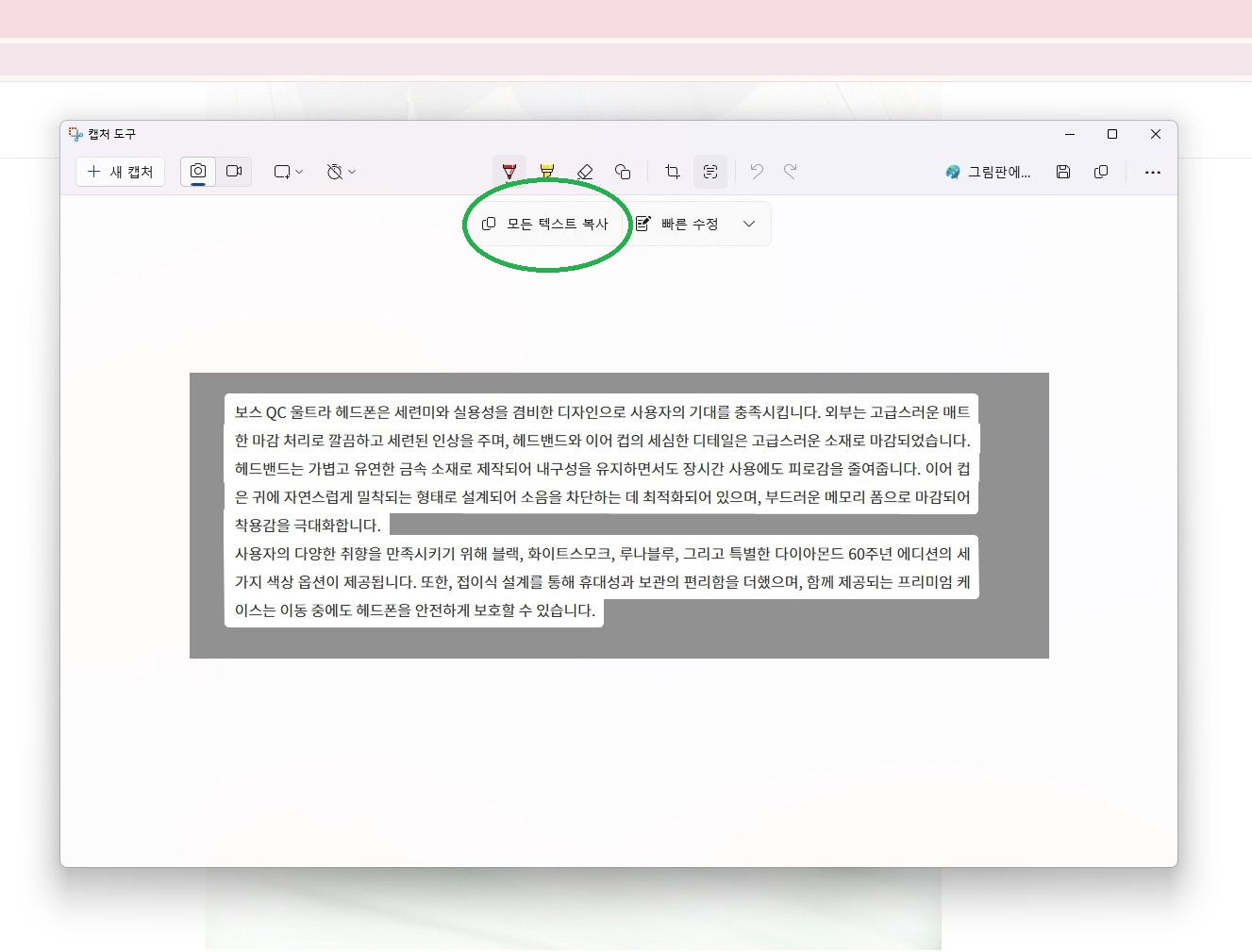Click the 새 캡처 (New capture) button
Viewport: 1252px width, 952px height.
coord(121,172)
